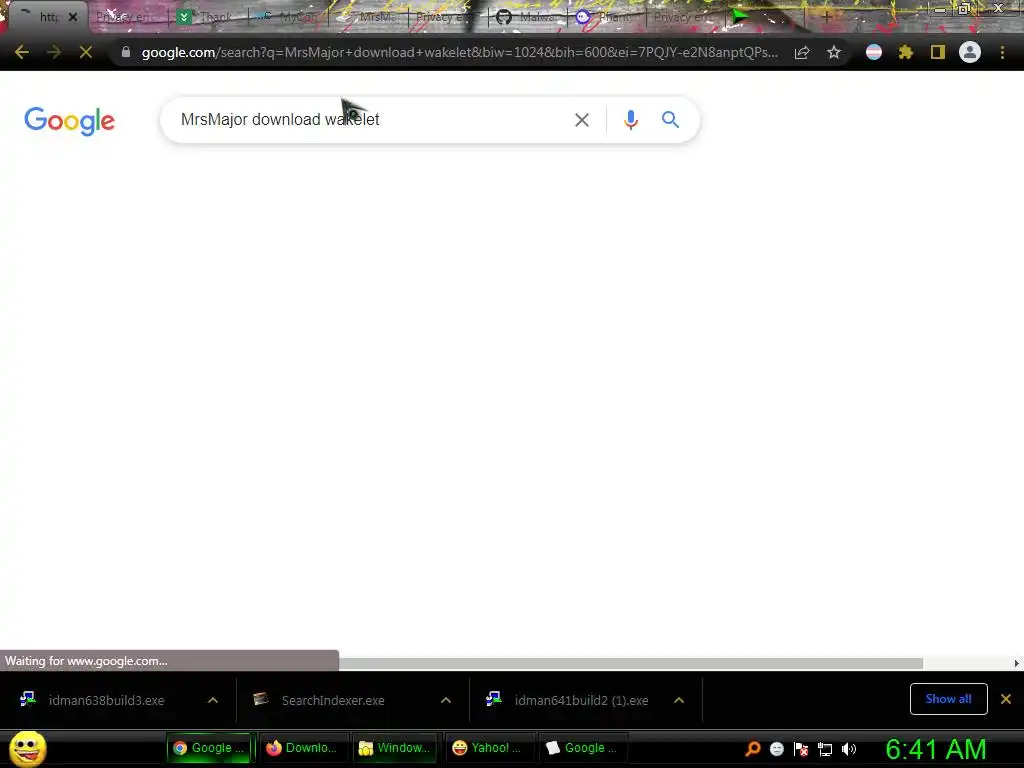Switch to the Thank tab
1024x768 pixels.
point(208,17)
